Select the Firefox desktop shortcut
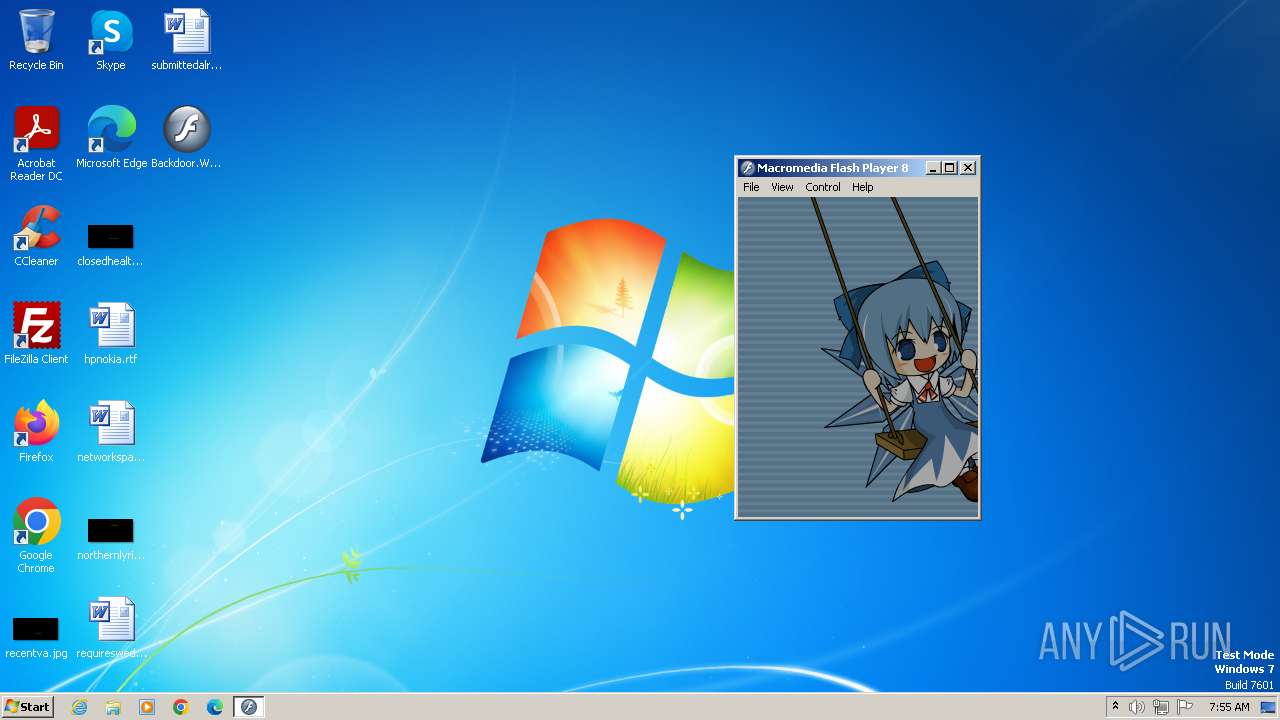1280x720 pixels. [36, 432]
